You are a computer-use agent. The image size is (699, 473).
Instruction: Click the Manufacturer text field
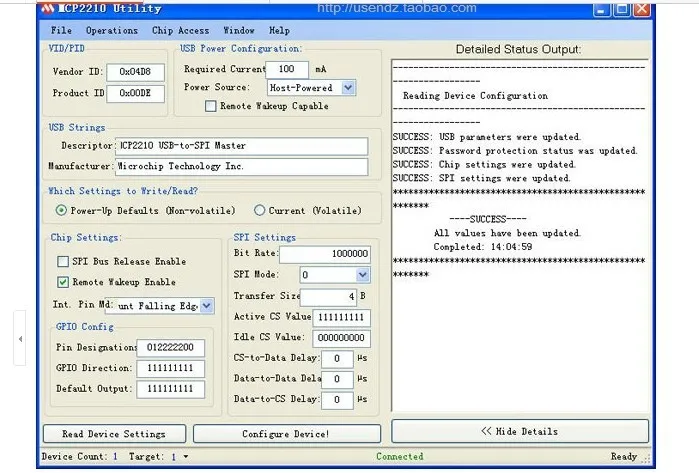(x=242, y=166)
